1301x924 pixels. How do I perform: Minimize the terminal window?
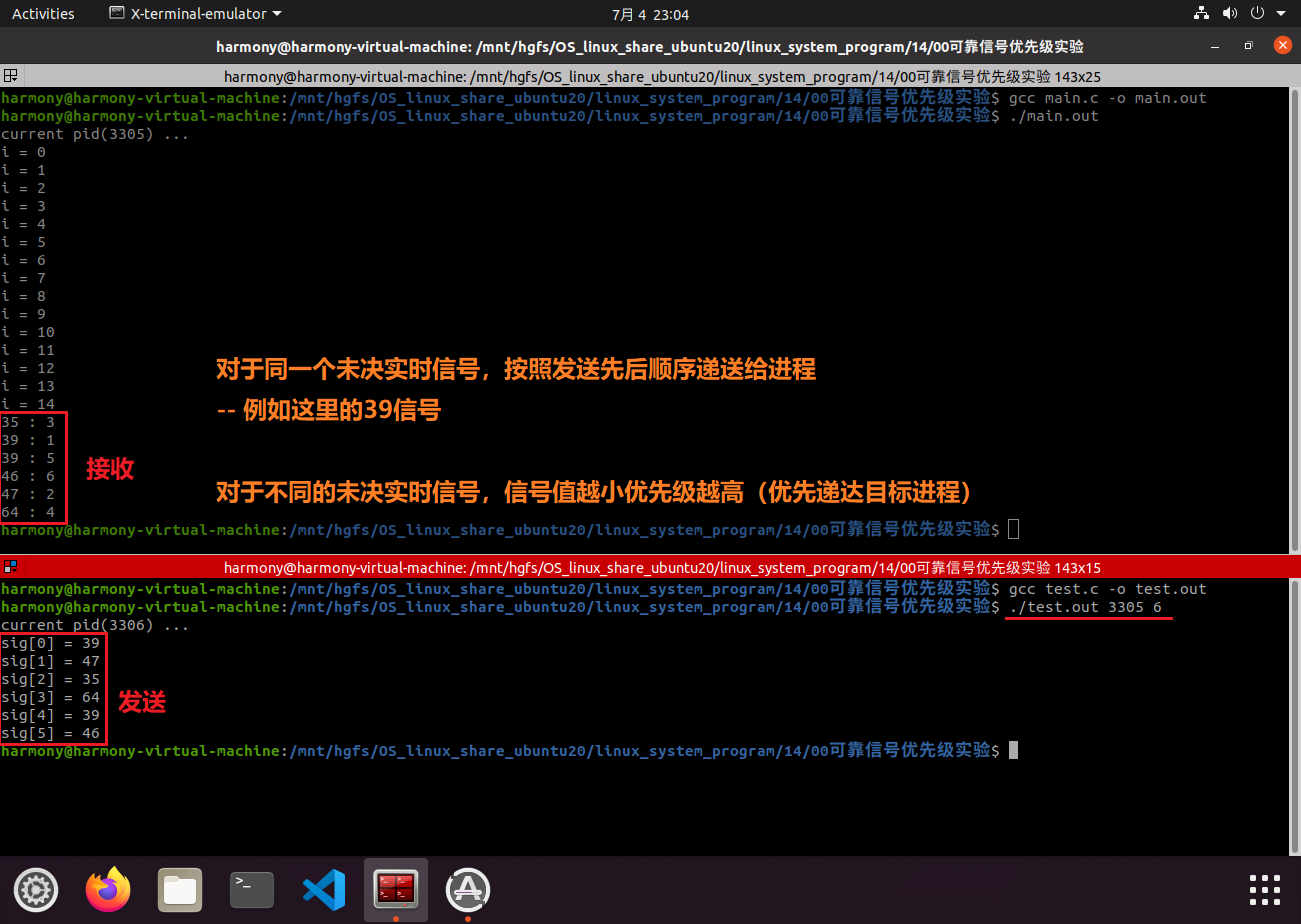coord(1215,46)
